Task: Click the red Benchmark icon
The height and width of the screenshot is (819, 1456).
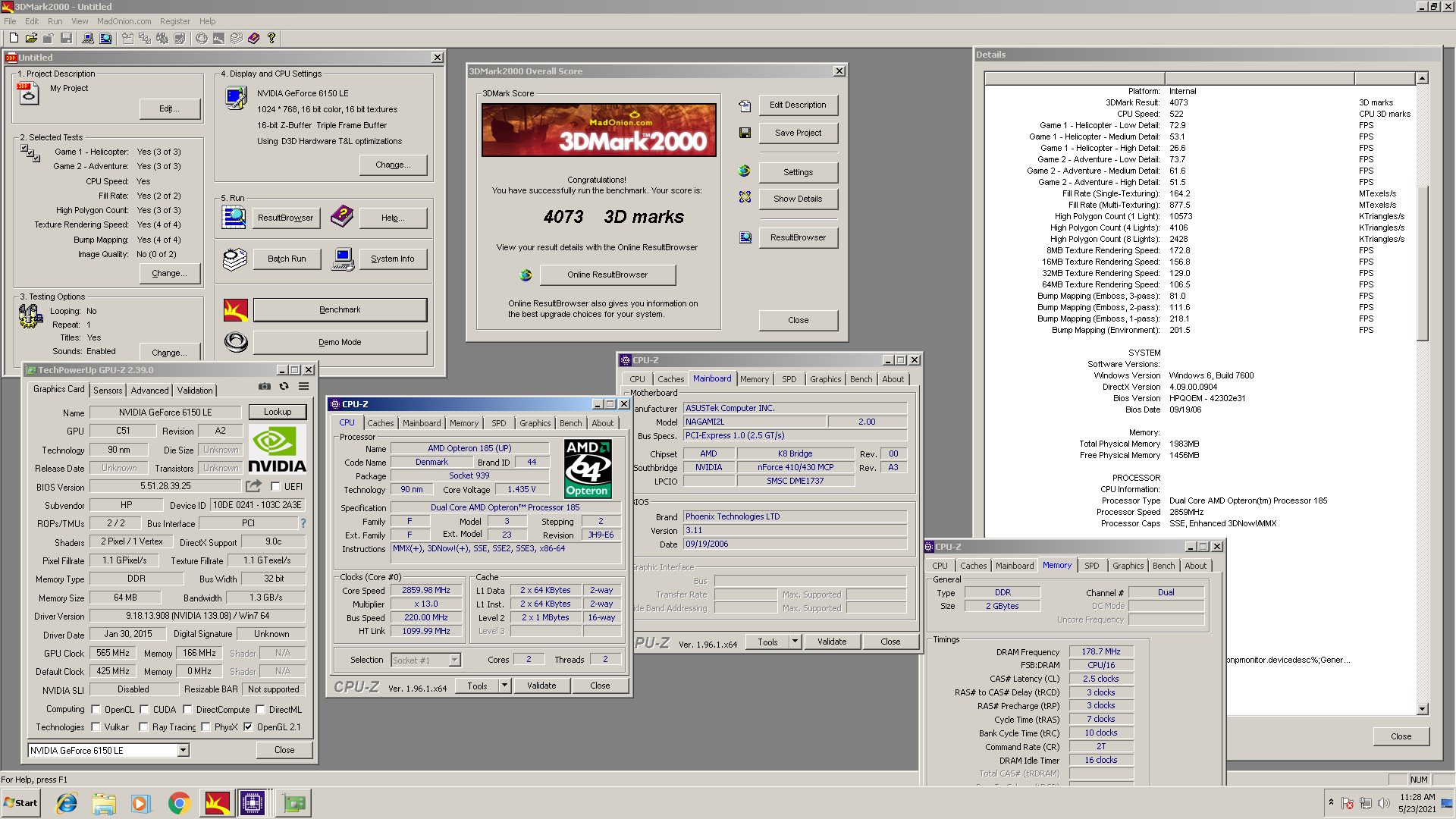Action: tap(236, 309)
